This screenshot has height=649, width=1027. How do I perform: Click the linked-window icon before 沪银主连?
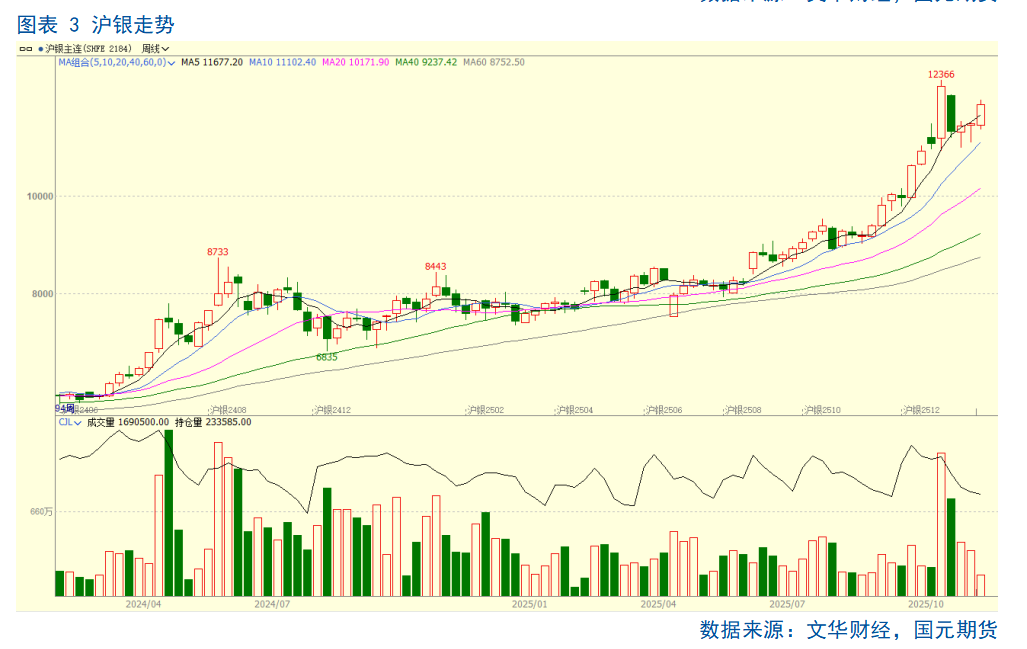click(26, 48)
